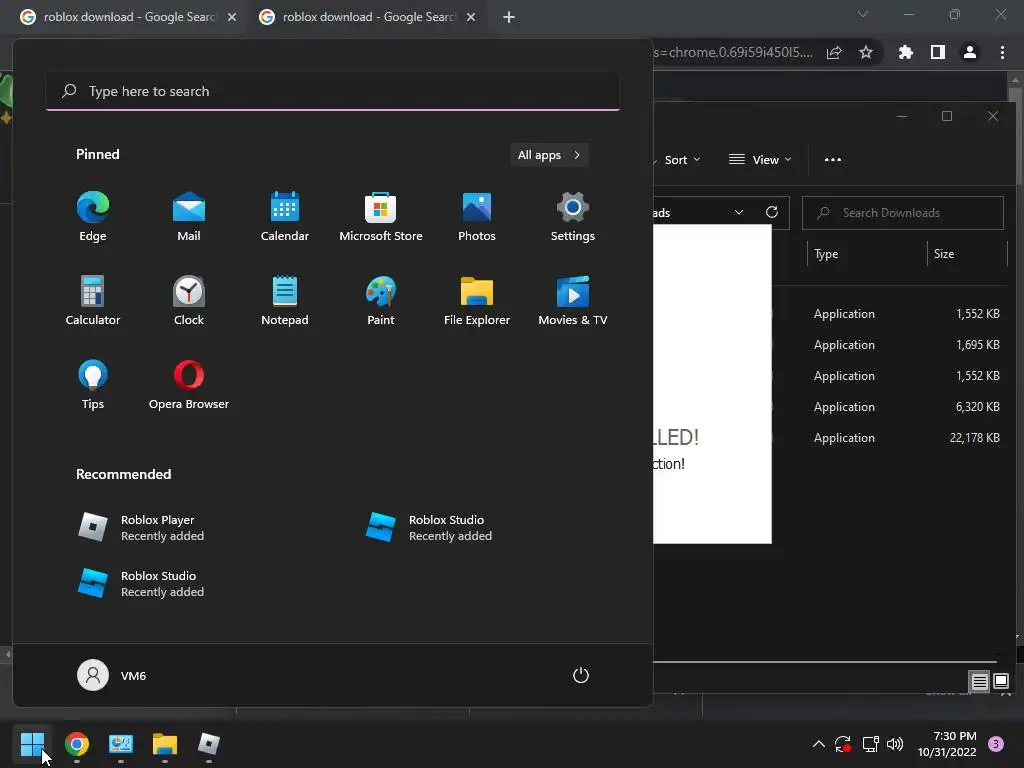The height and width of the screenshot is (768, 1024).
Task: Open File Explorer See more menu
Action: point(833,160)
